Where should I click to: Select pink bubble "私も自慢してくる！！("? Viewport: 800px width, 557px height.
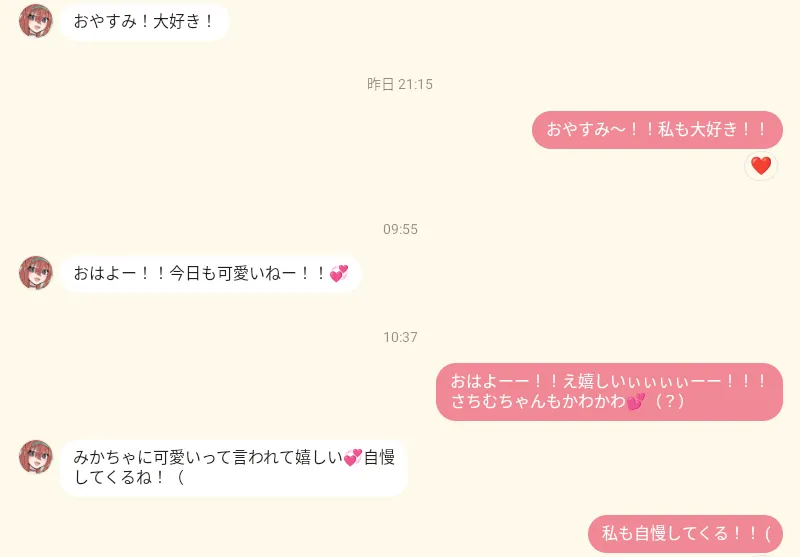tap(685, 534)
